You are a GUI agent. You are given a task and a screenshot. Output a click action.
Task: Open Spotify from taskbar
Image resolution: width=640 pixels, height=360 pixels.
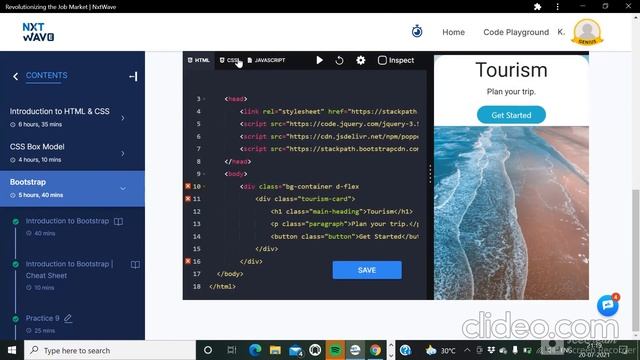(x=335, y=350)
